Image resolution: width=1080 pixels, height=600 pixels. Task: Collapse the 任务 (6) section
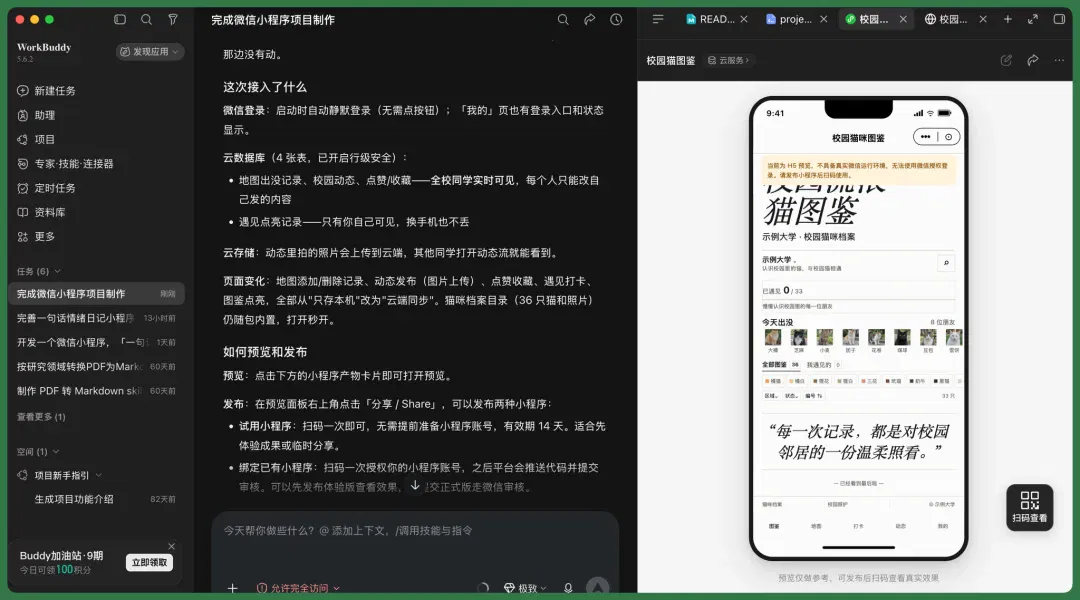[39, 271]
